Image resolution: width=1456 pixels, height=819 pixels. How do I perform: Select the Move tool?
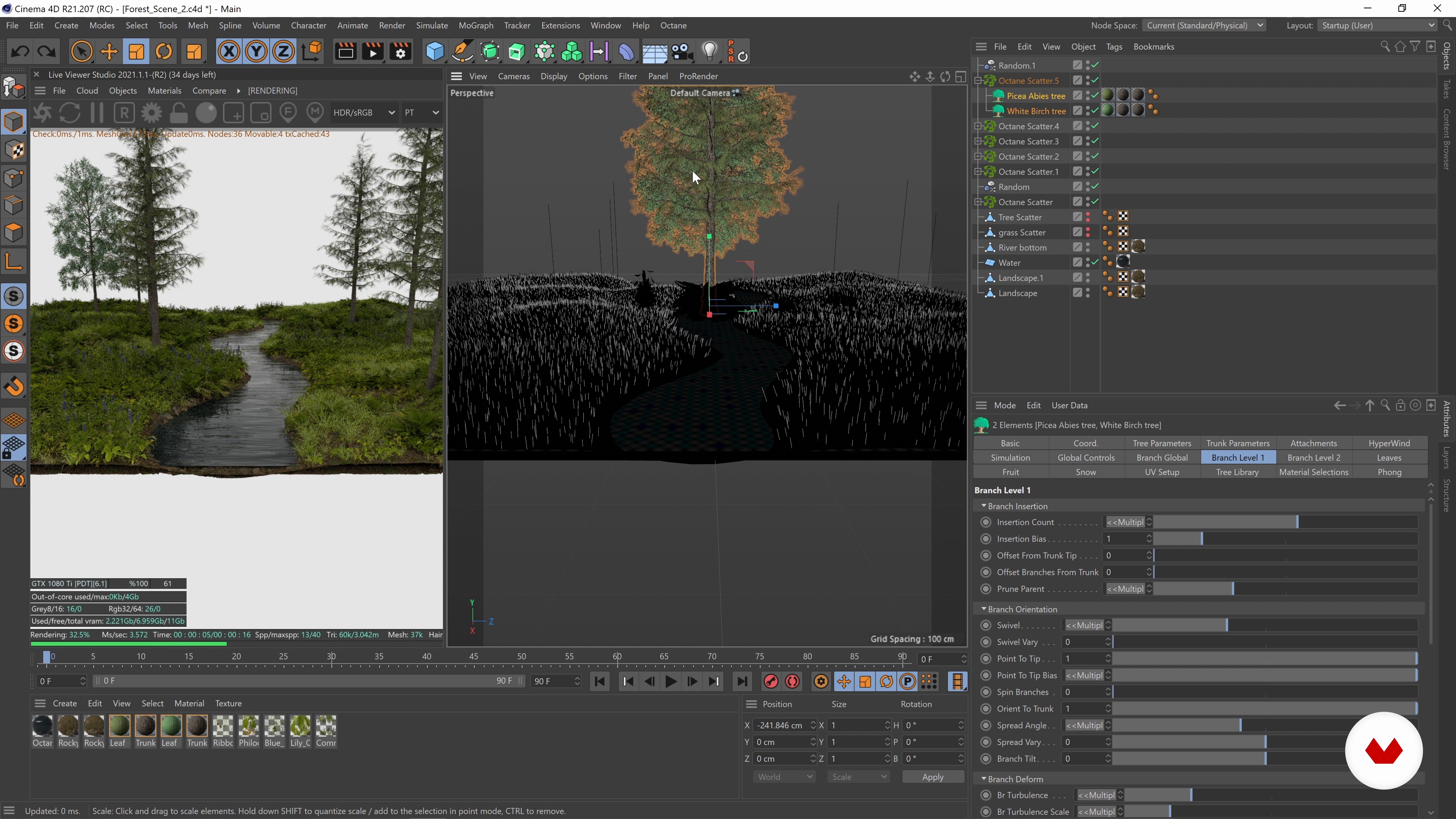108,52
